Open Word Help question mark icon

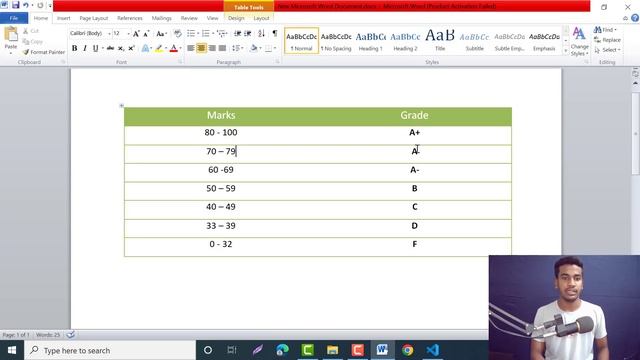click(x=635, y=18)
